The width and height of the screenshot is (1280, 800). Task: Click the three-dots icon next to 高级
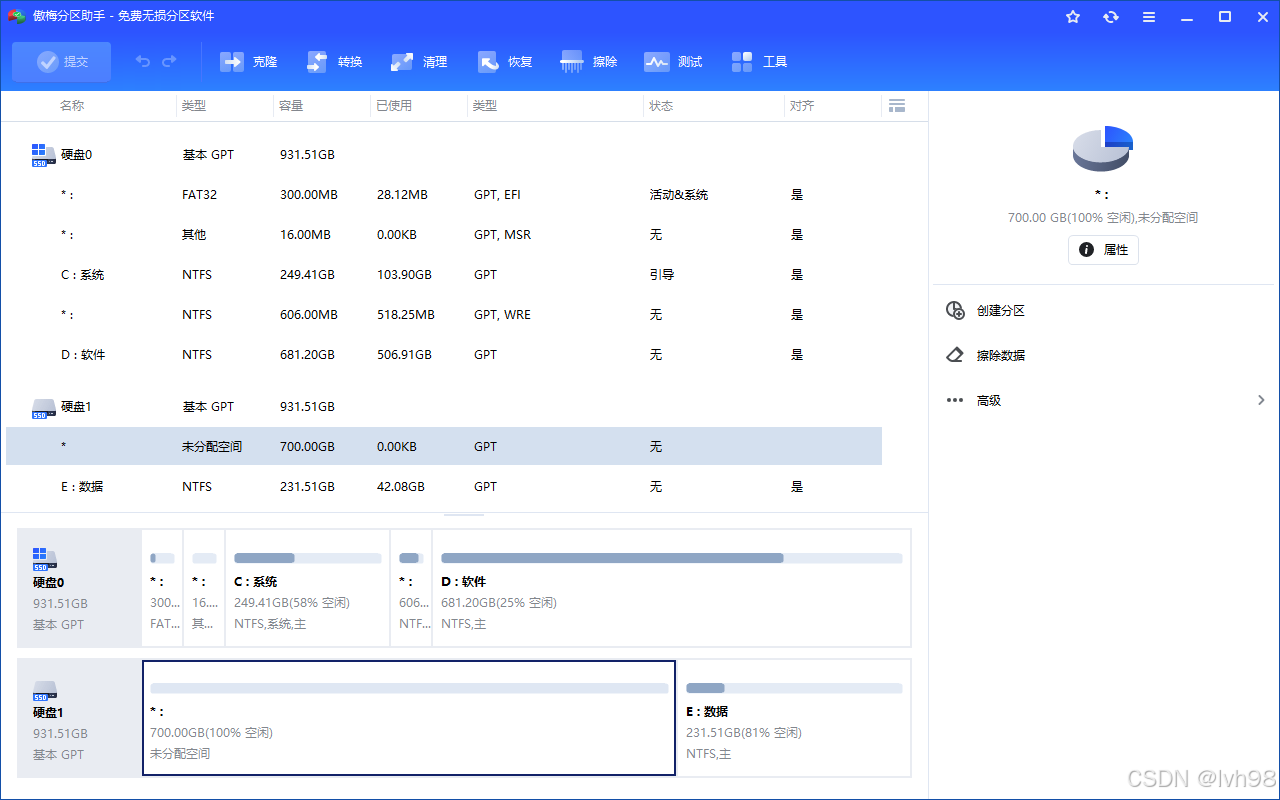(955, 400)
